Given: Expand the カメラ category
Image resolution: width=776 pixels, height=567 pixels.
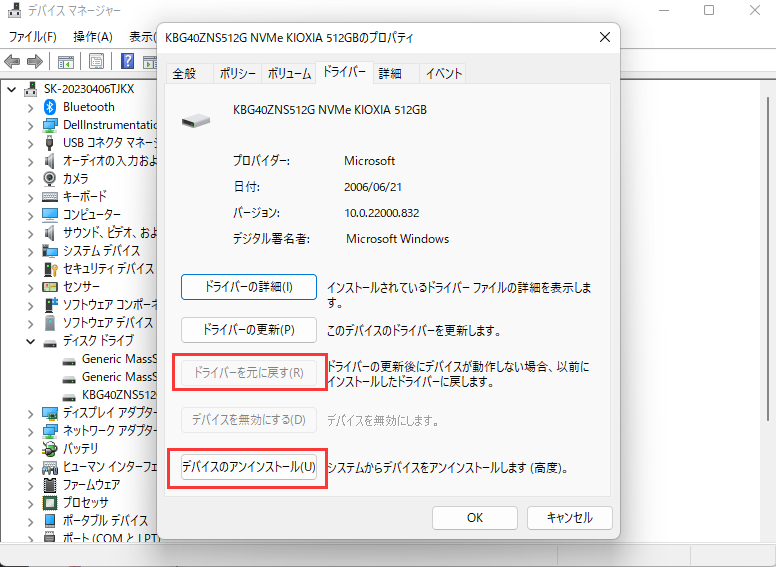Looking at the screenshot, I should click(x=31, y=180).
